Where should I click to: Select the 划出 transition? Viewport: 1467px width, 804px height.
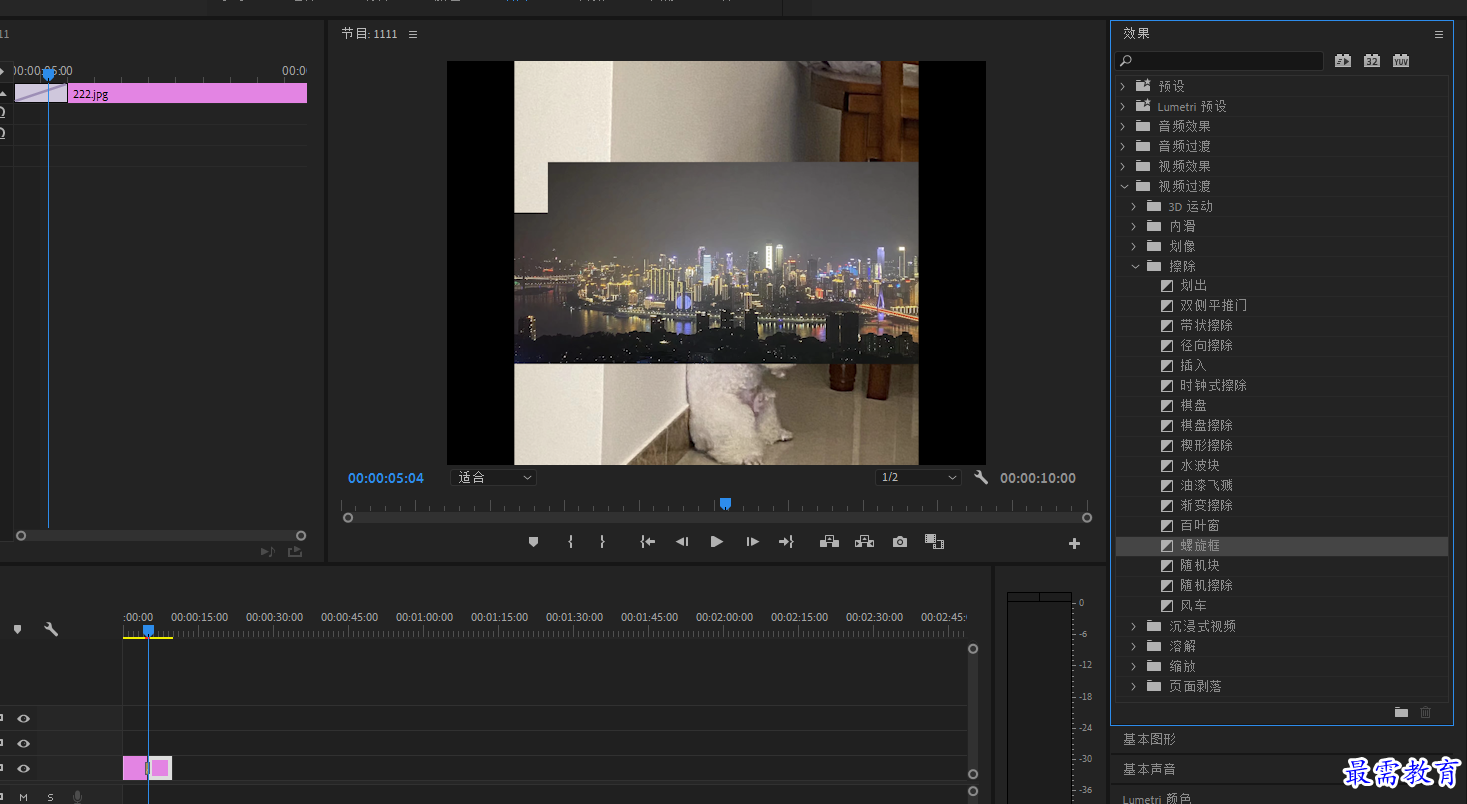pos(1194,285)
